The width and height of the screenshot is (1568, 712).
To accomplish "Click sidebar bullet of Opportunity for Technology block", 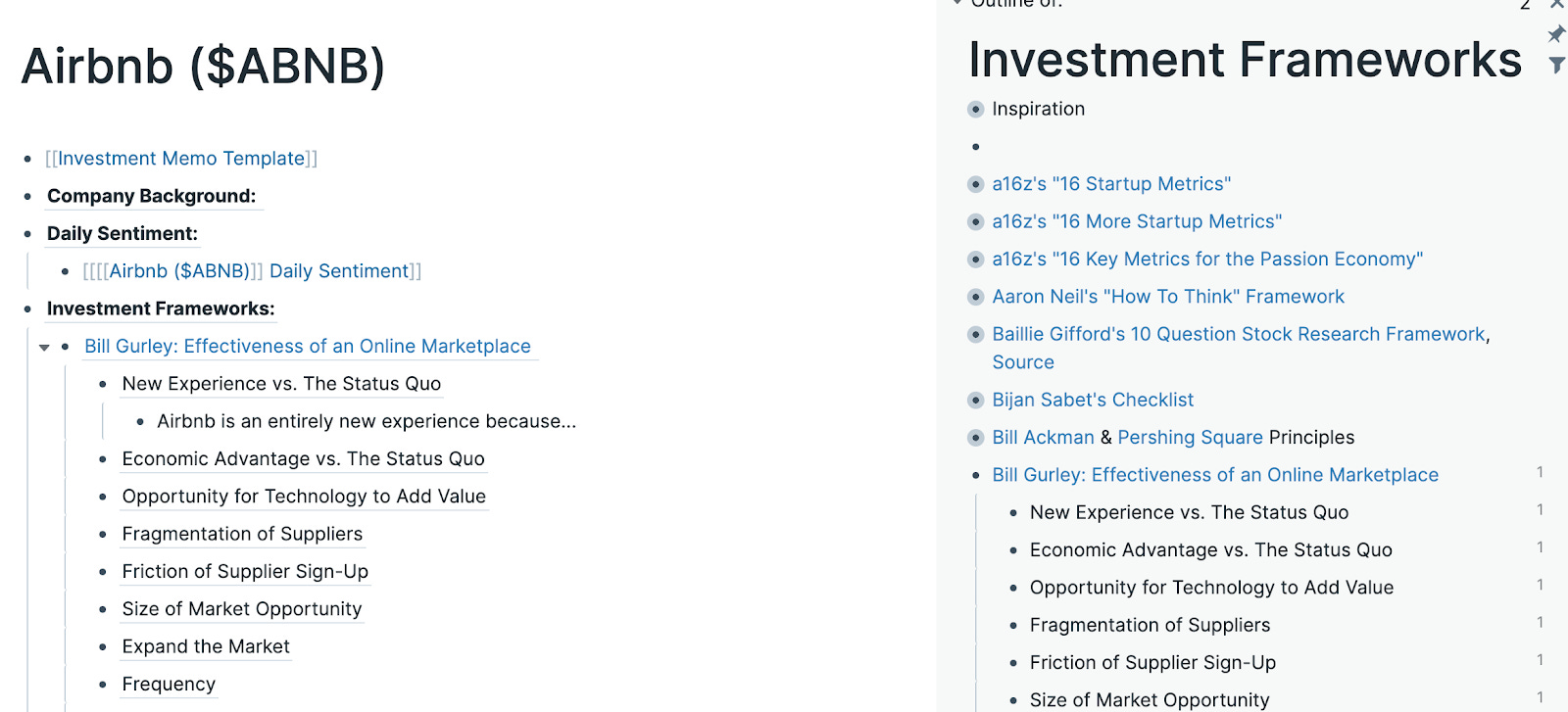I will pyautogui.click(x=1013, y=588).
